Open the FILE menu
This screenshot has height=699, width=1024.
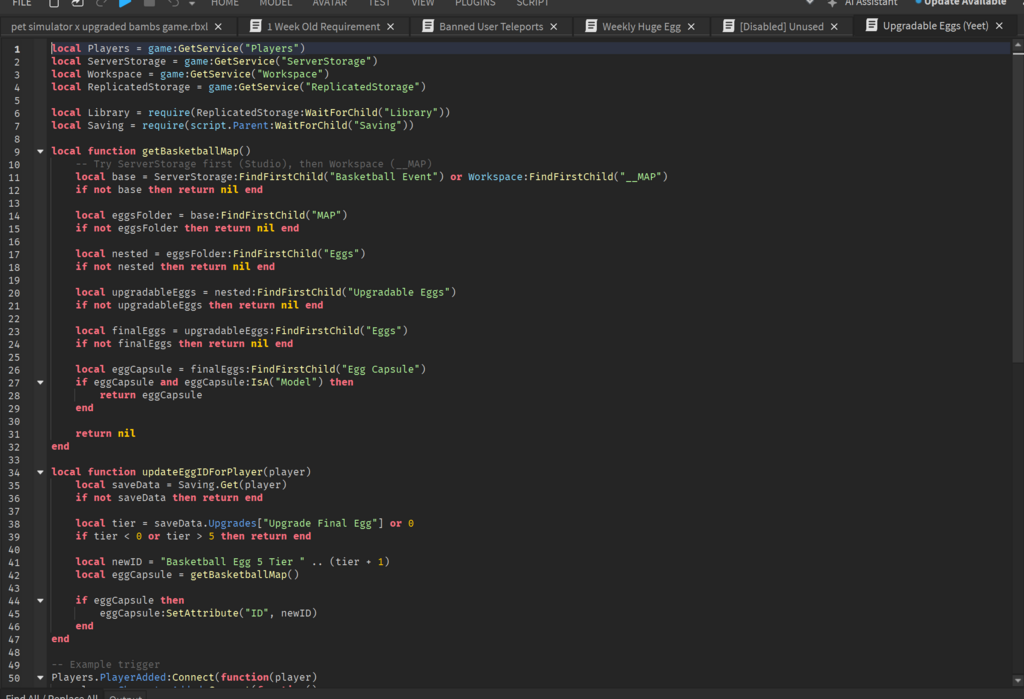click(21, 4)
